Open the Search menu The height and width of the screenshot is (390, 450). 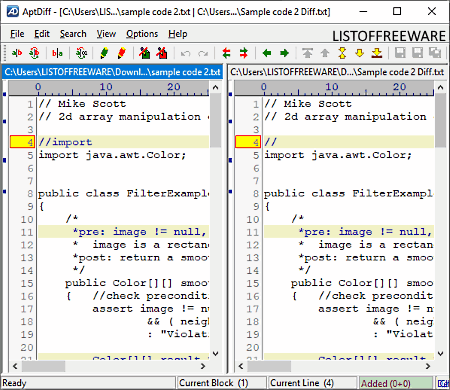tap(73, 34)
